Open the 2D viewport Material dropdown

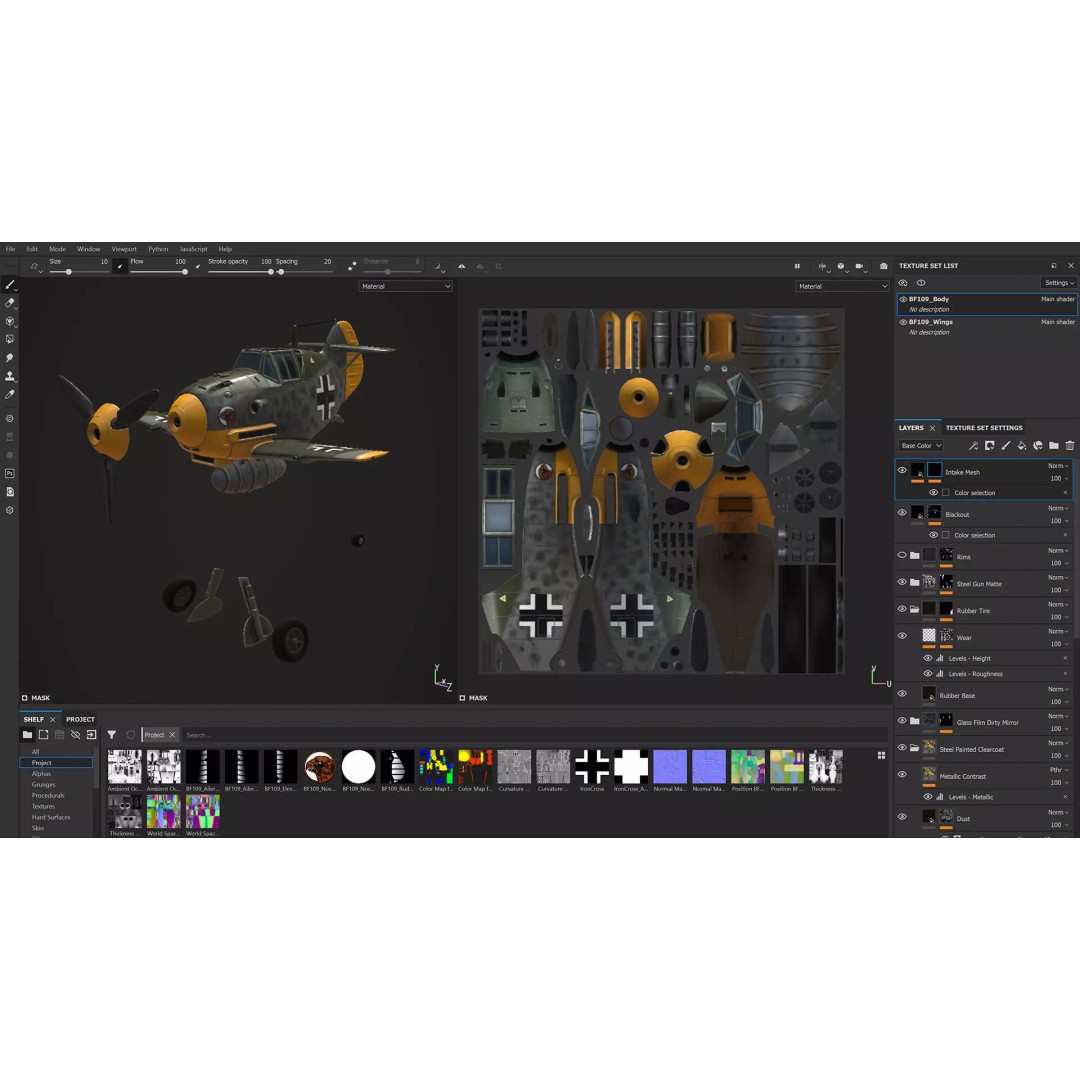842,286
